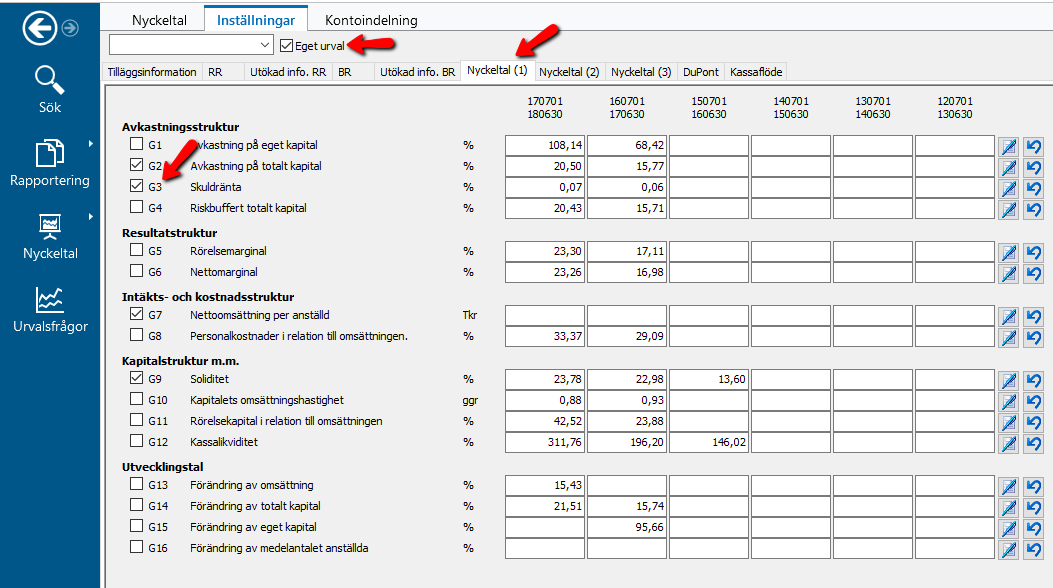Reset the G6 Nettomarginal row
1053x588 pixels.
[1034, 273]
